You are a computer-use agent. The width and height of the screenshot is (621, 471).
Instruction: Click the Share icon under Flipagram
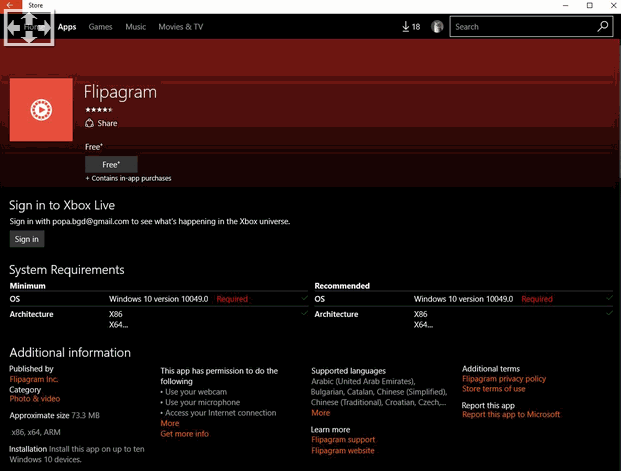click(90, 123)
